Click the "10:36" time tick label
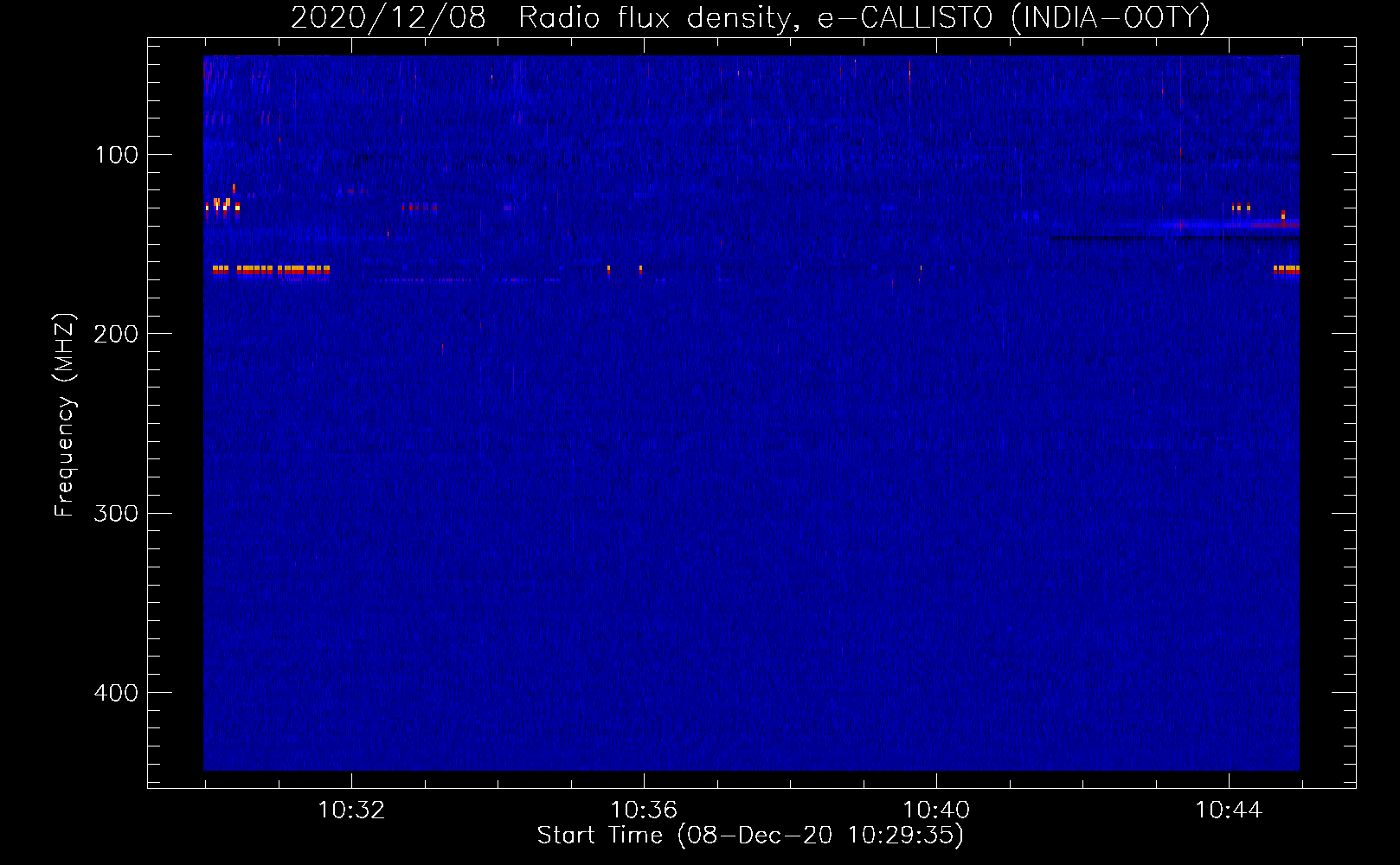The image size is (1400, 865). [x=644, y=811]
